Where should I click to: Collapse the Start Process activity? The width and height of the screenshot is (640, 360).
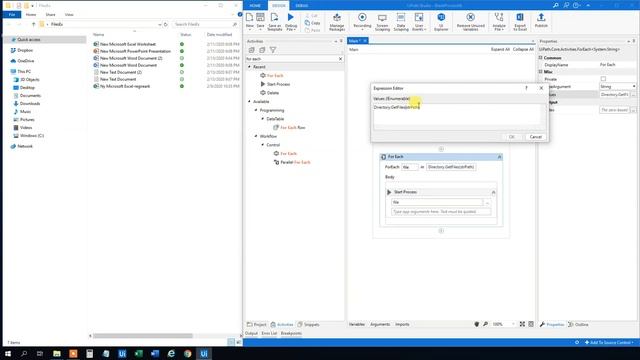[493, 192]
